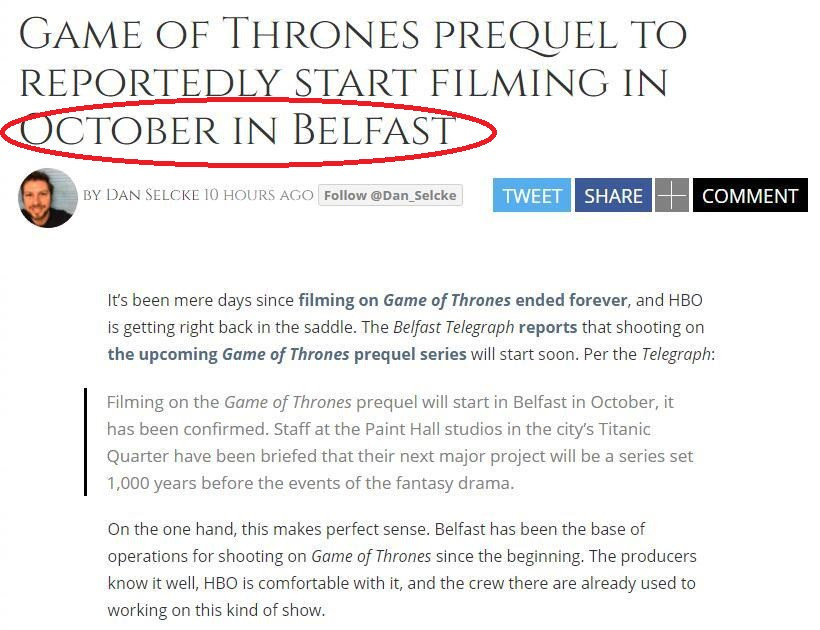Open the COMMENT section button
Screen dimensions: 820x630
(750, 195)
